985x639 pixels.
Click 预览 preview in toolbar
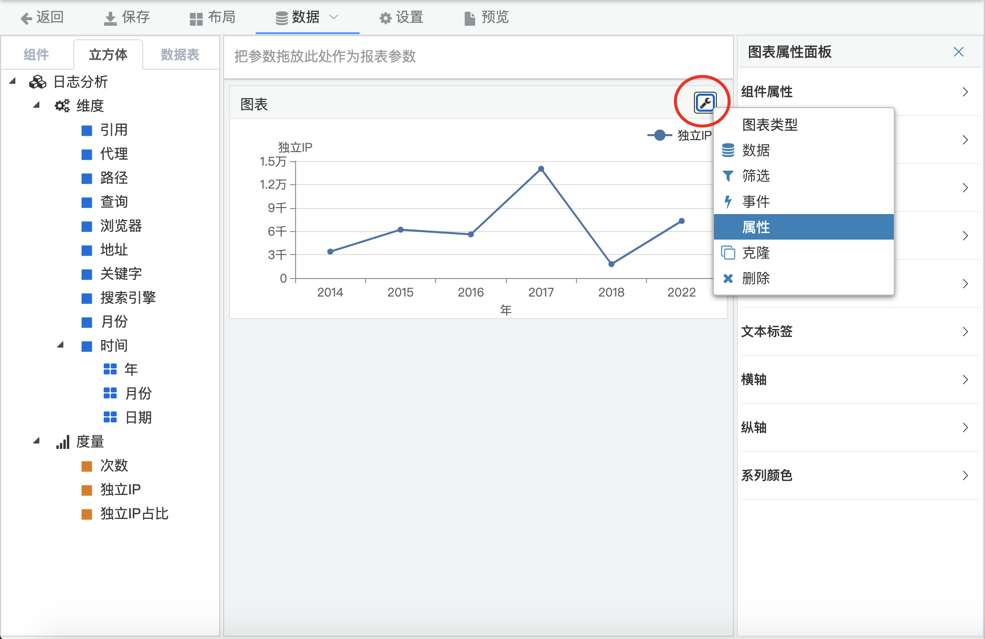(487, 18)
